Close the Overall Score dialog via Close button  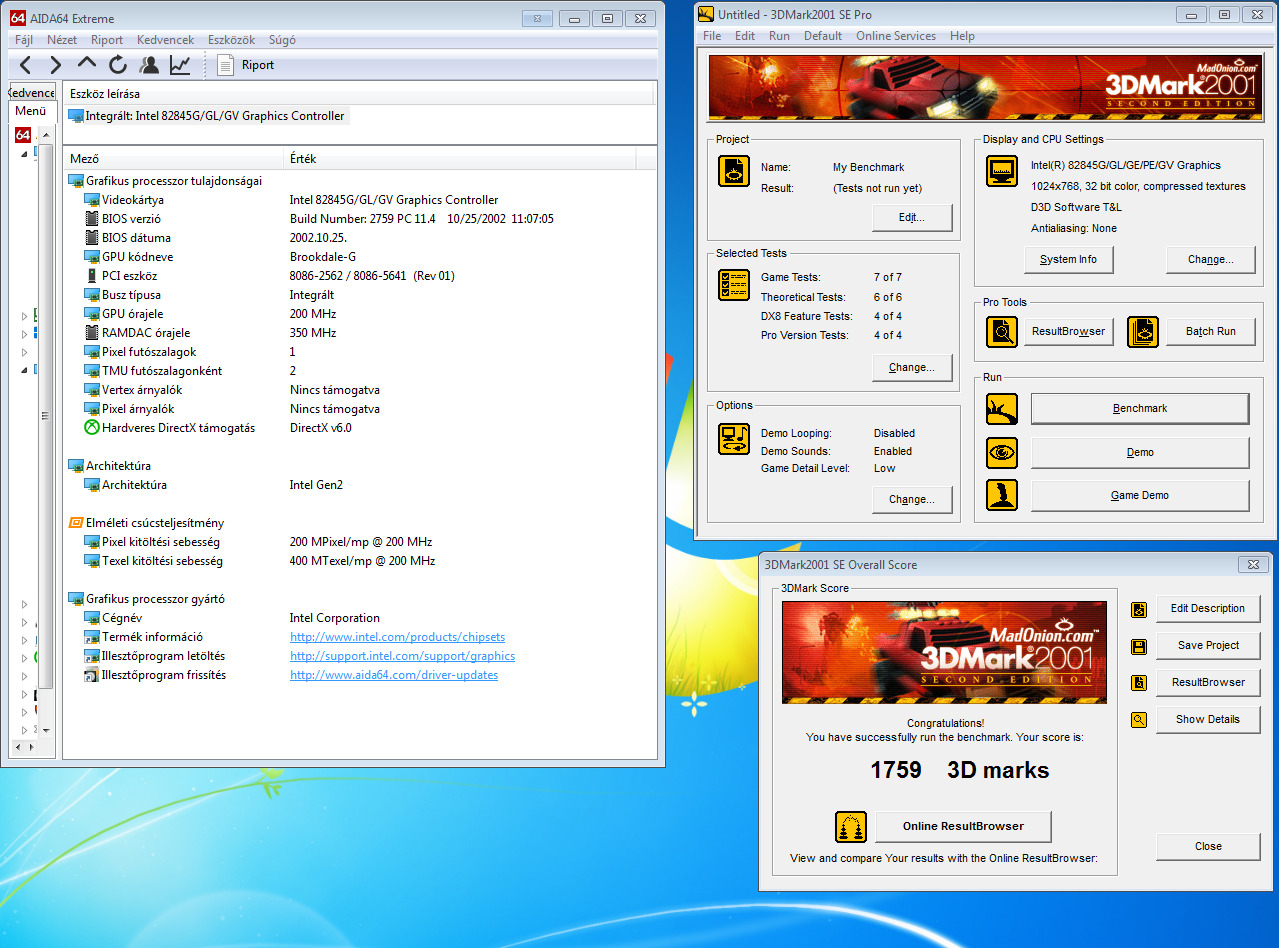coord(1208,846)
